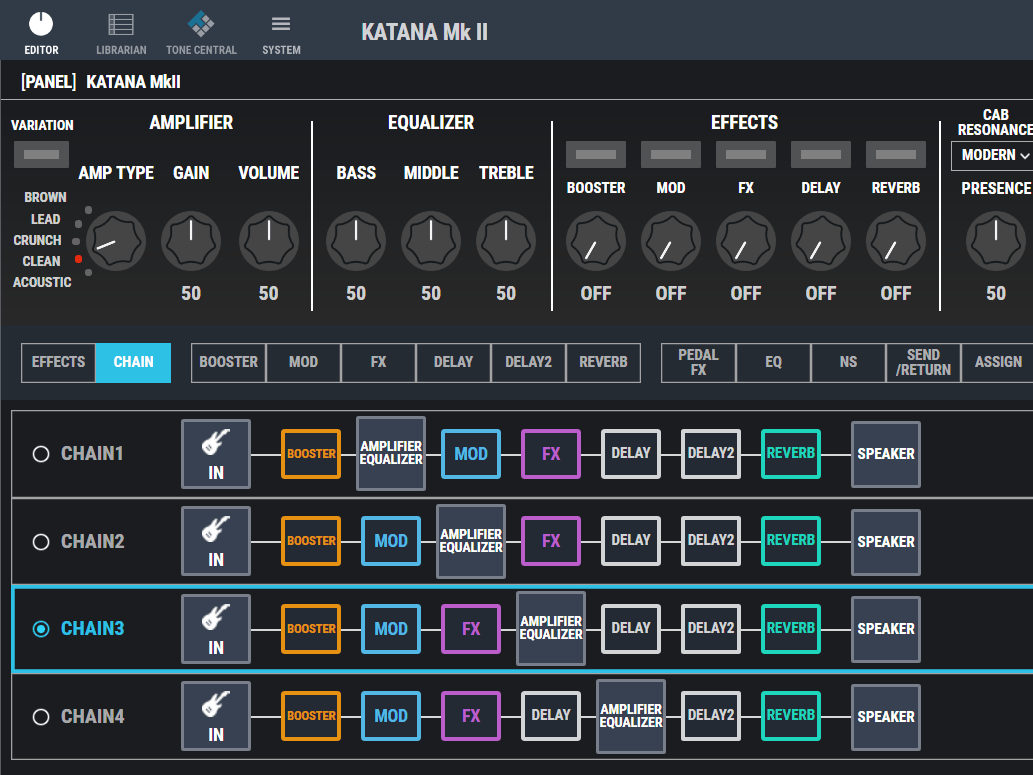Select the Amplifier Equalizer block in CHAIN1
1033x775 pixels.
(x=391, y=453)
